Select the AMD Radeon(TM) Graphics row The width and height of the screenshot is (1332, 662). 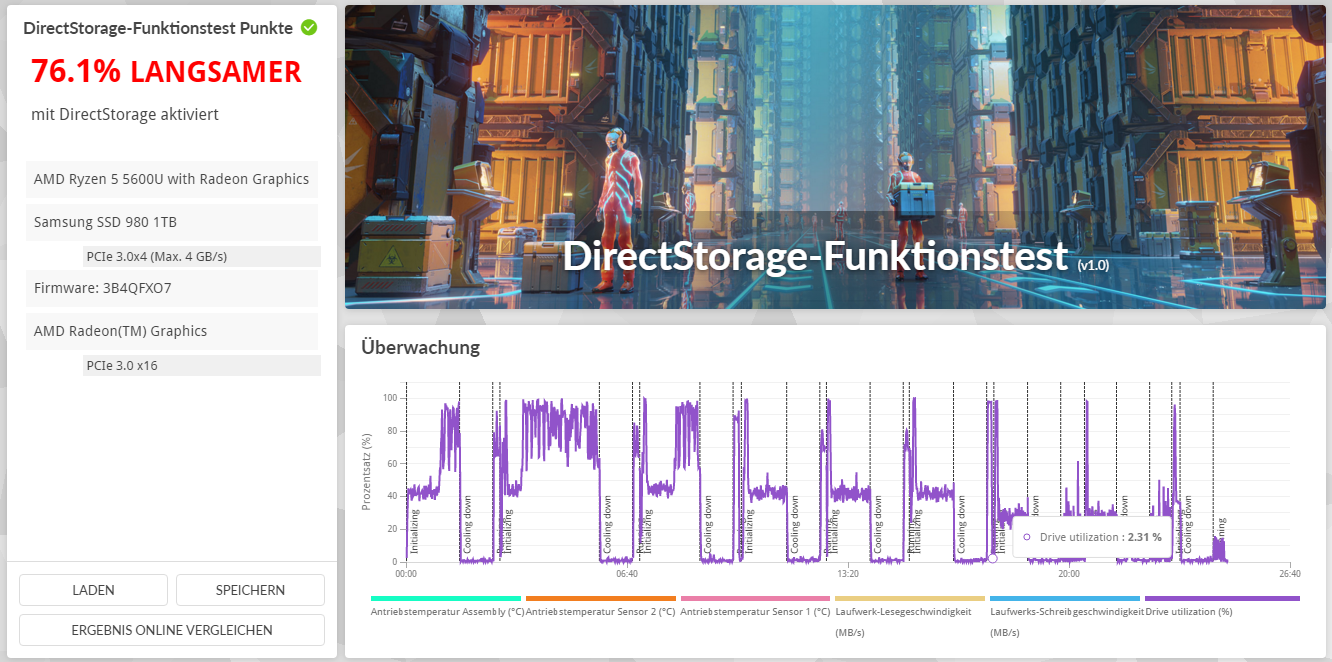(x=172, y=331)
